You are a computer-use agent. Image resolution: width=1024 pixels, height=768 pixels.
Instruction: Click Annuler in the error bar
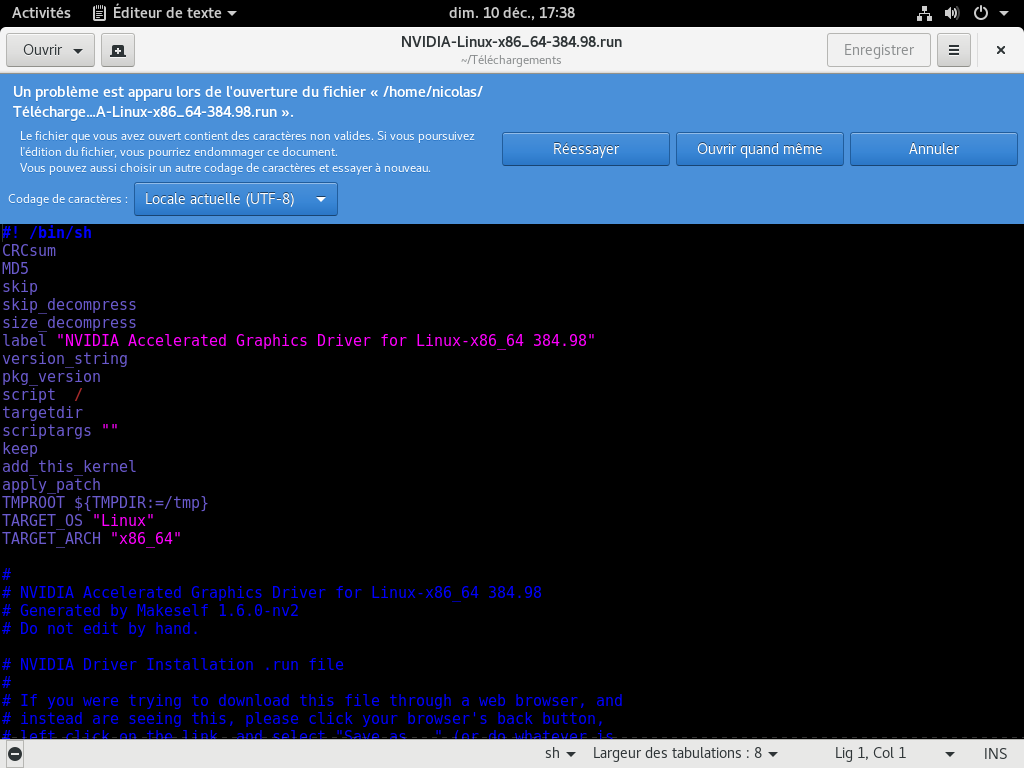tap(934, 149)
